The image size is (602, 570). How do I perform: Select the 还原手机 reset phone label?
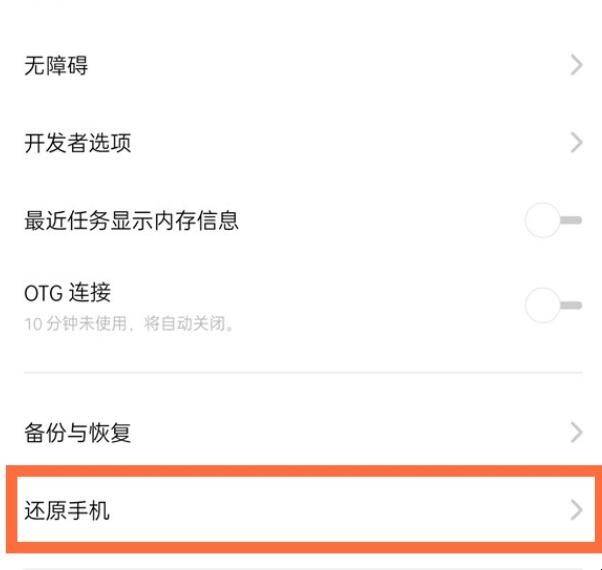tap(67, 510)
